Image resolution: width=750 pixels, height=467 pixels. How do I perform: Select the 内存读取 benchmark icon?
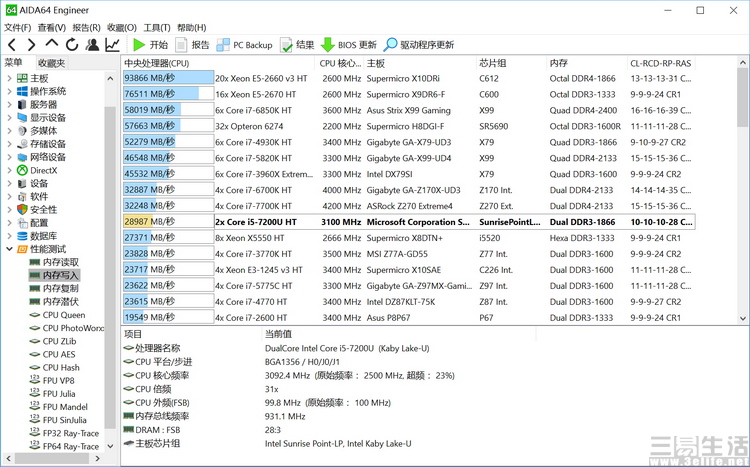[x=34, y=262]
